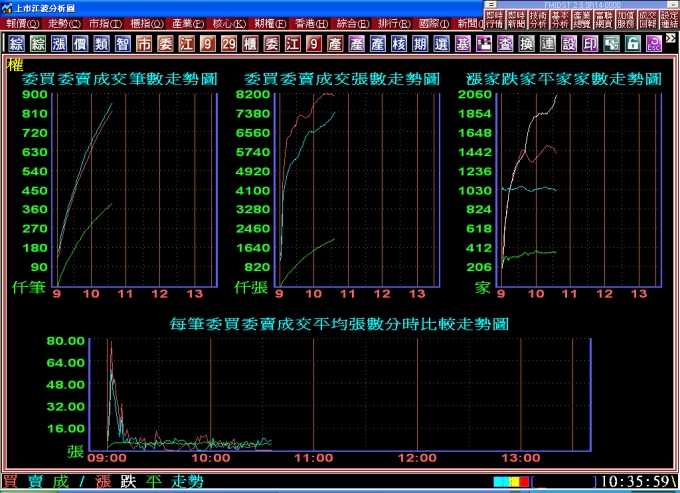
Task: Open the 香港(H) menu
Action: [312, 23]
